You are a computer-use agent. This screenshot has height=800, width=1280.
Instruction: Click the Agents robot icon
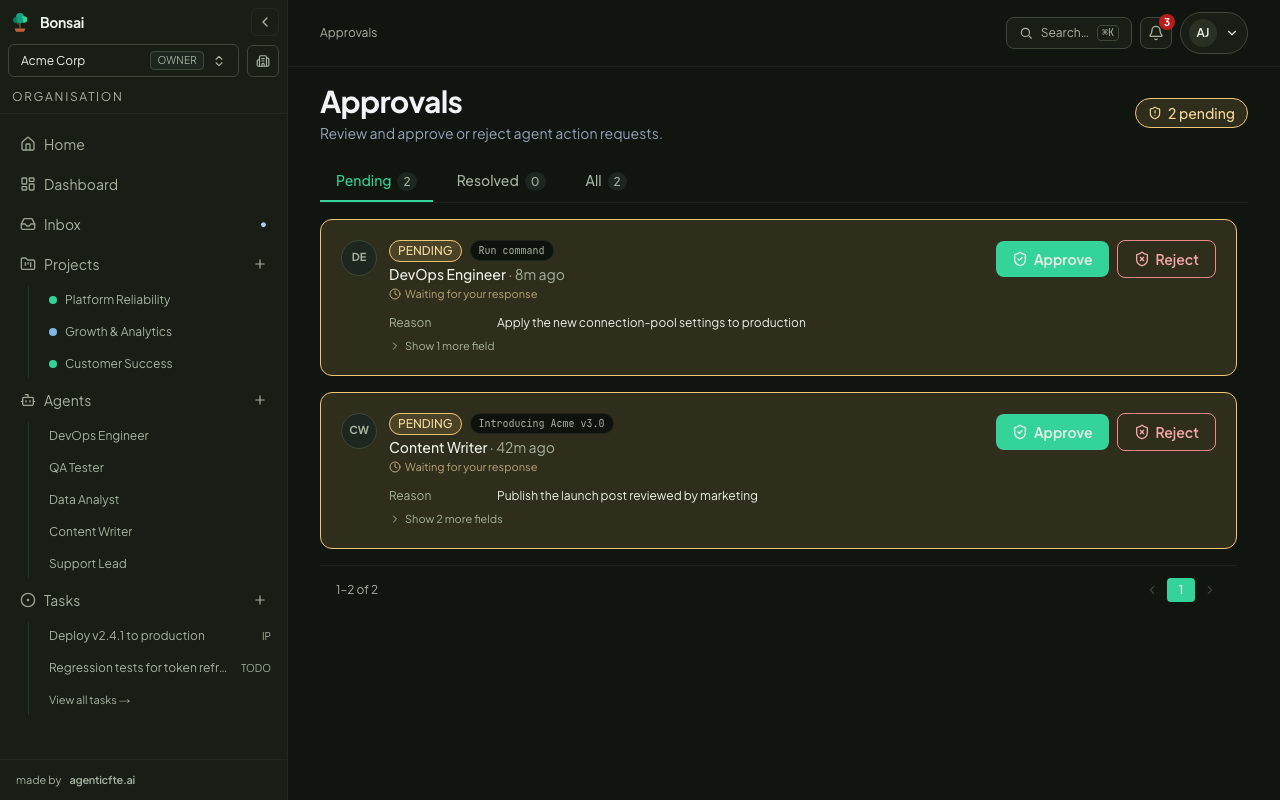(x=28, y=400)
